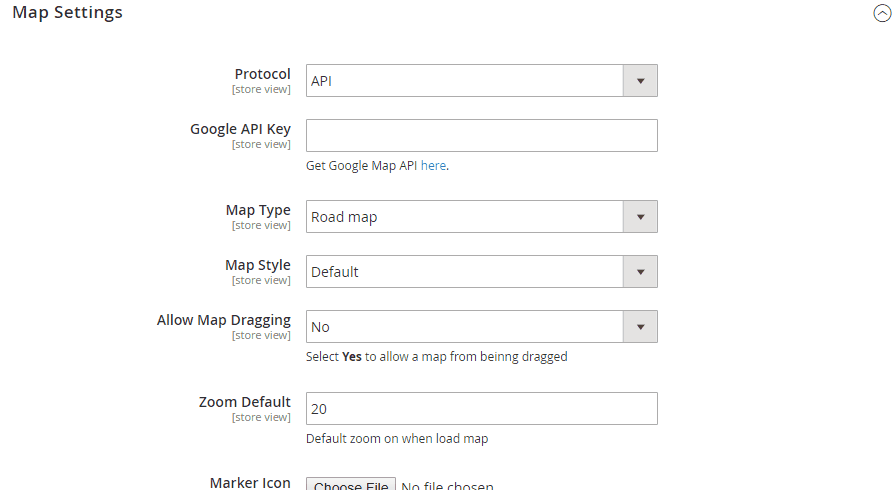896x490 pixels.
Task: Click the Protocol field label
Action: [262, 74]
